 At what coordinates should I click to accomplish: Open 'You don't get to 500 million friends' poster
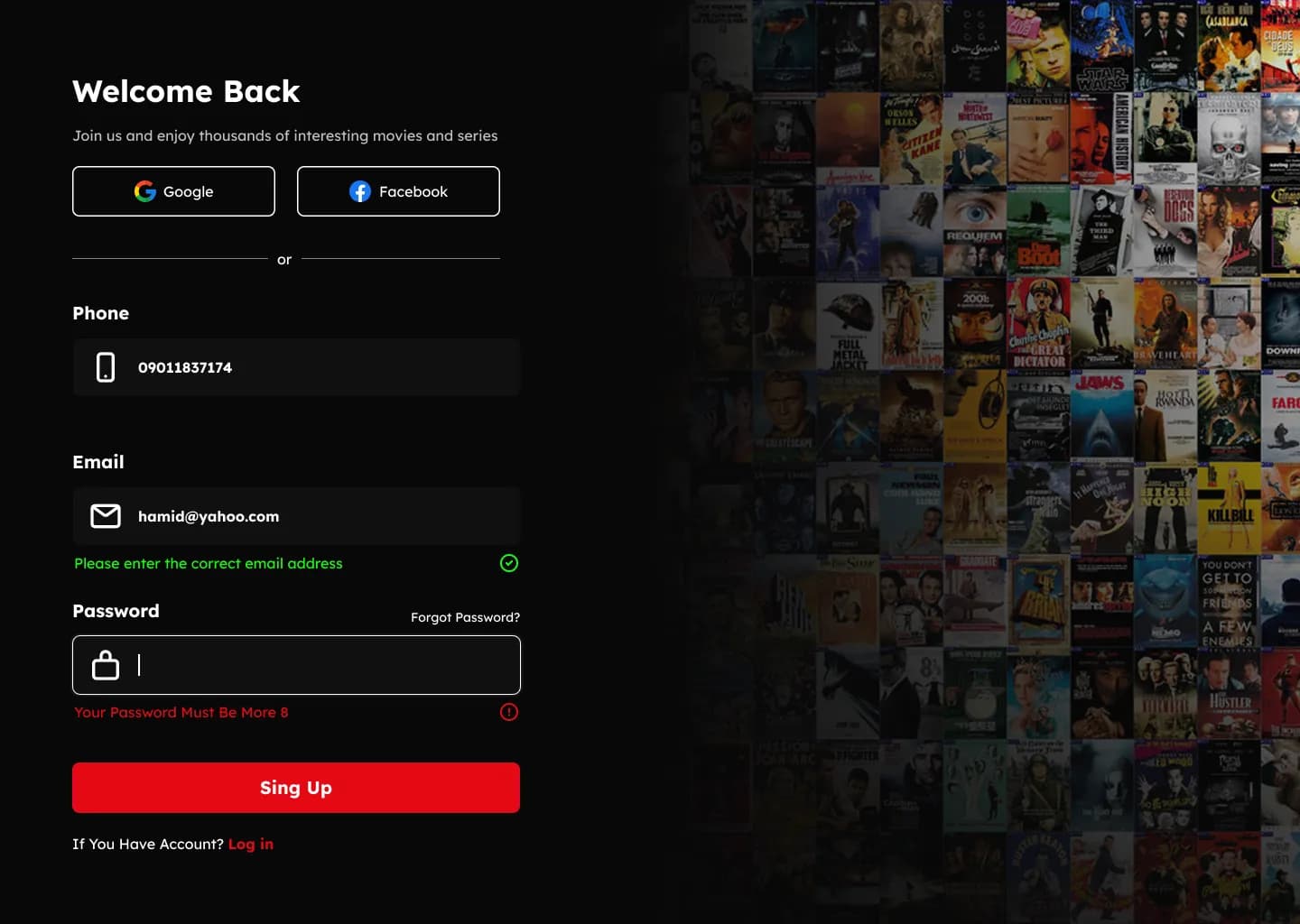coord(1229,603)
